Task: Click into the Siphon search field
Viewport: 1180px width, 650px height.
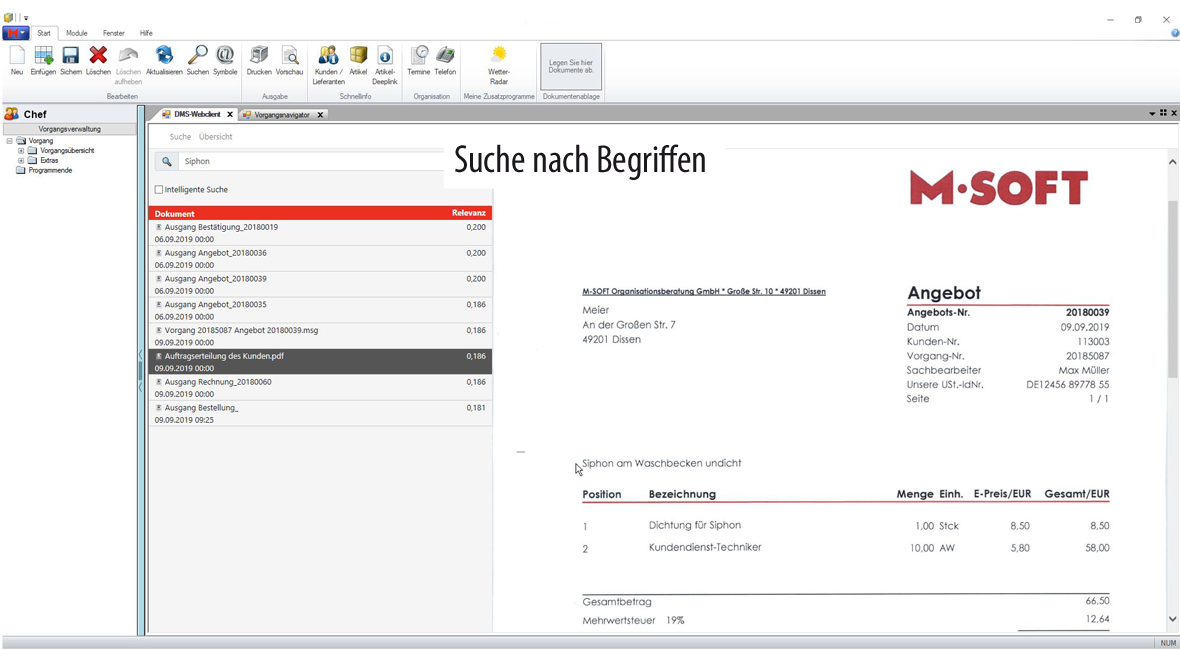Action: point(310,161)
